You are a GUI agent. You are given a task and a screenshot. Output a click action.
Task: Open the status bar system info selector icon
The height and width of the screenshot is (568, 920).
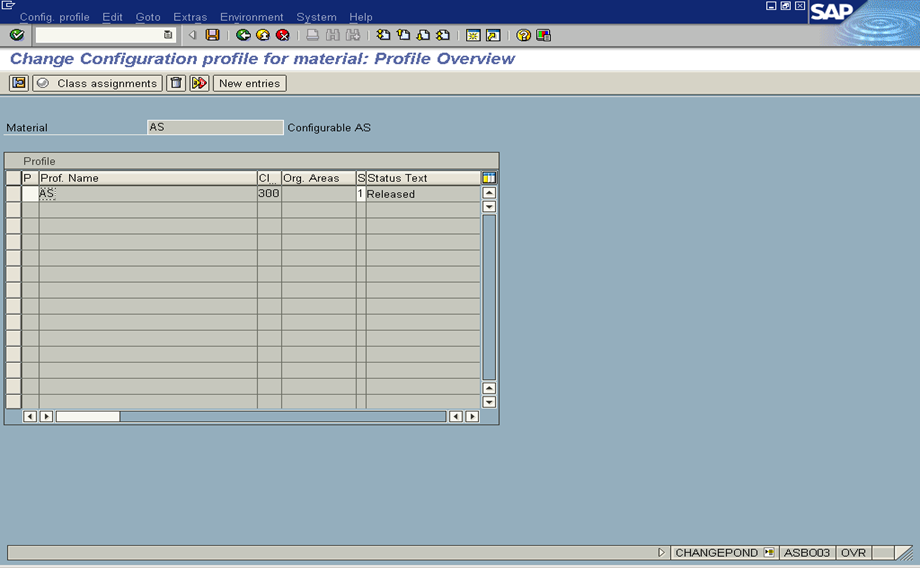(x=769, y=552)
